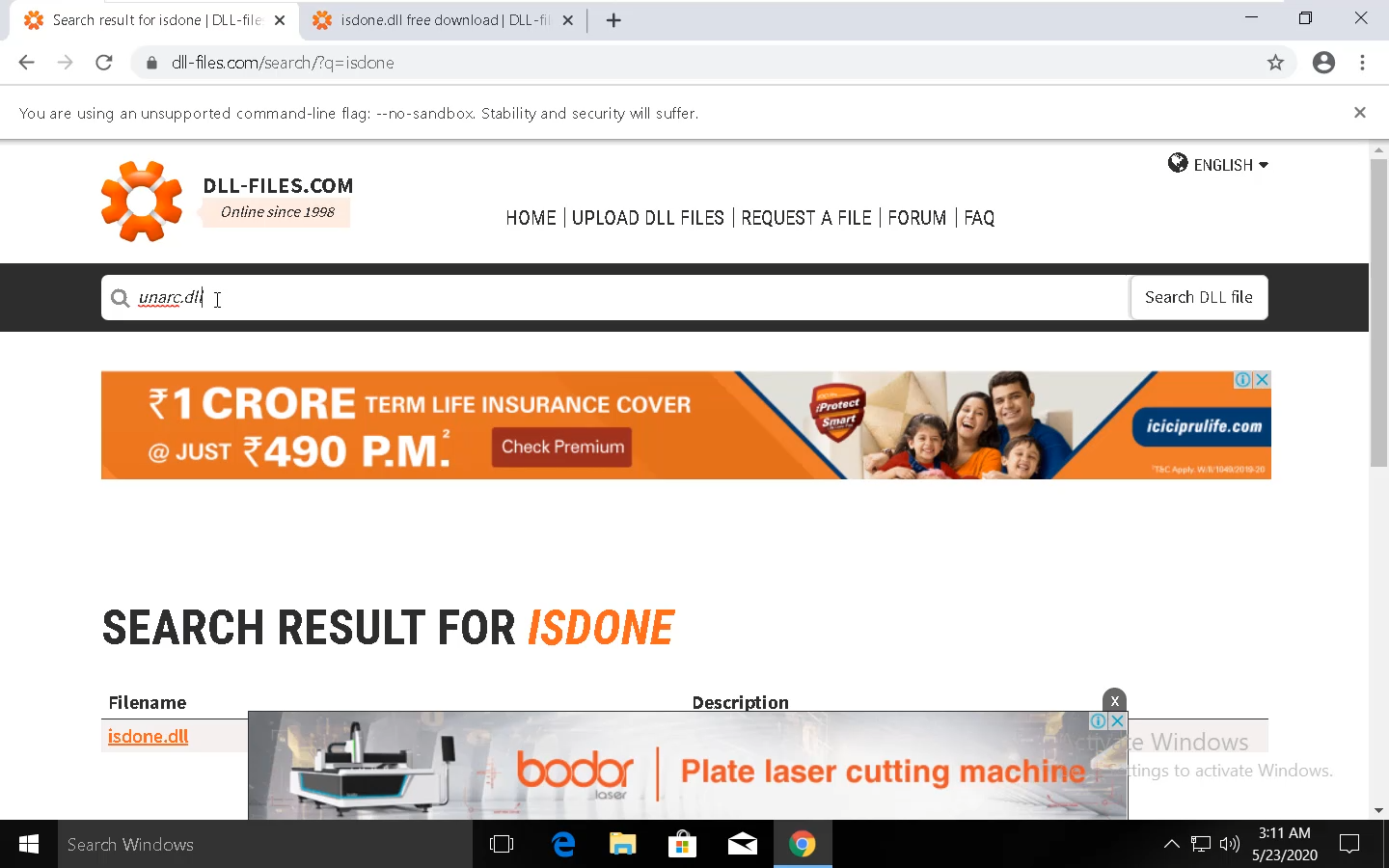Open the network status tray icon
1389x868 pixels.
point(1201,845)
